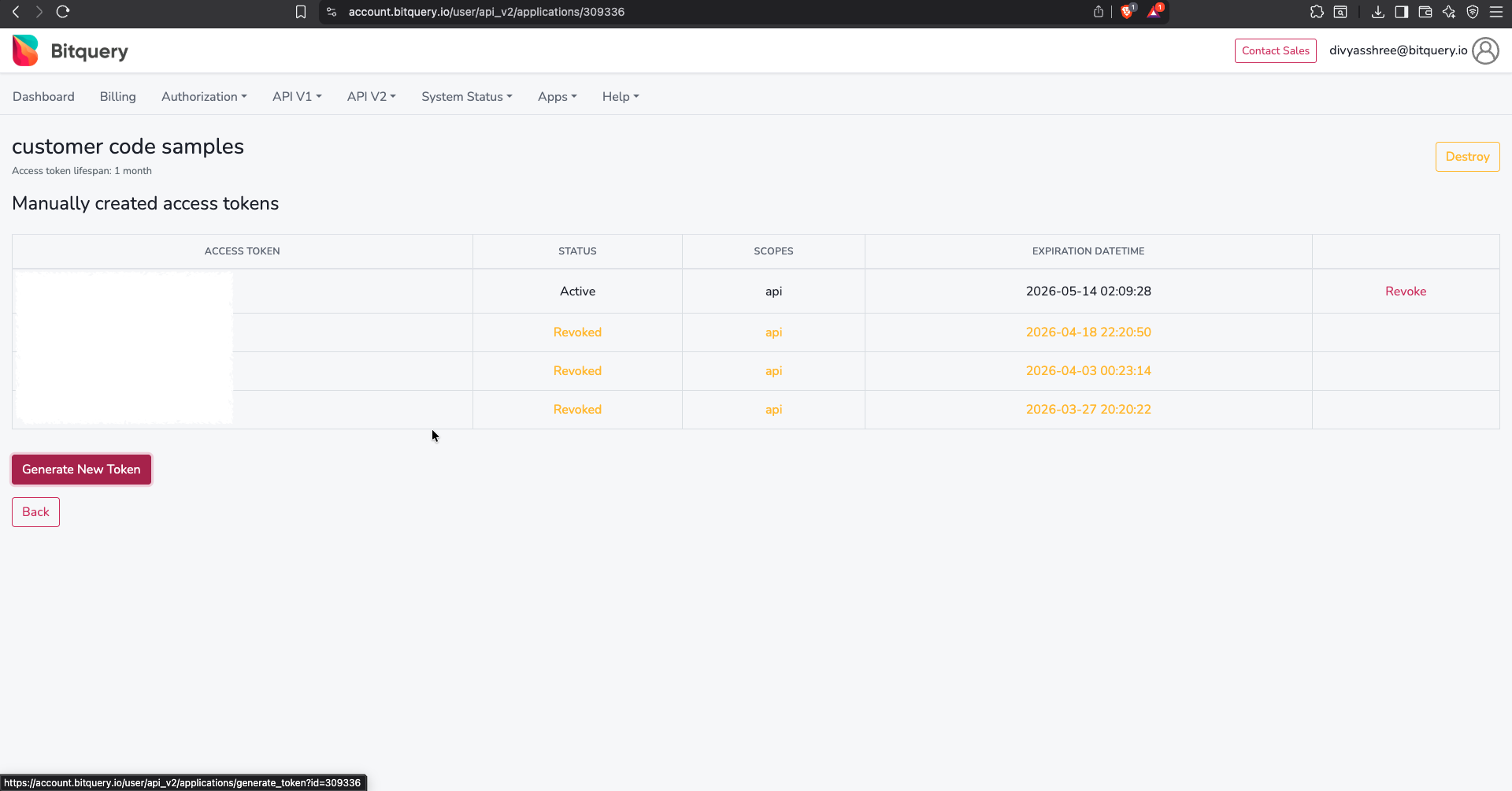Click the customer code samples heading
This screenshot has height=791, width=1512.
128,147
